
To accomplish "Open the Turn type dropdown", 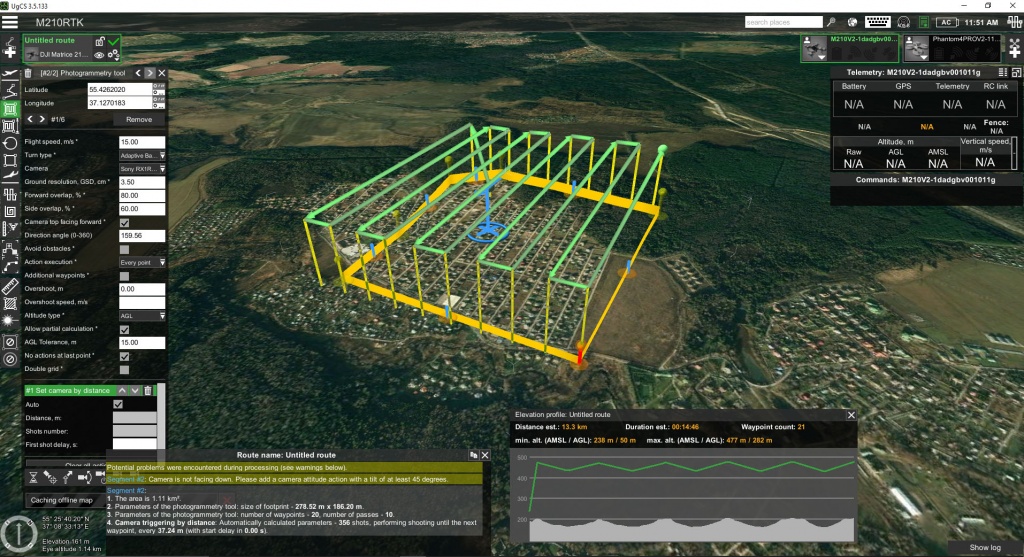I will 142,155.
